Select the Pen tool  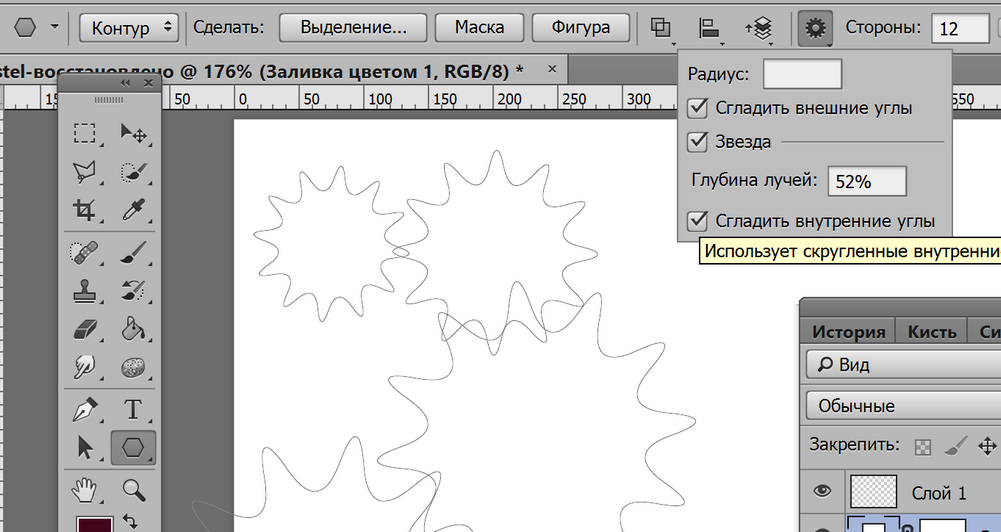[84, 409]
